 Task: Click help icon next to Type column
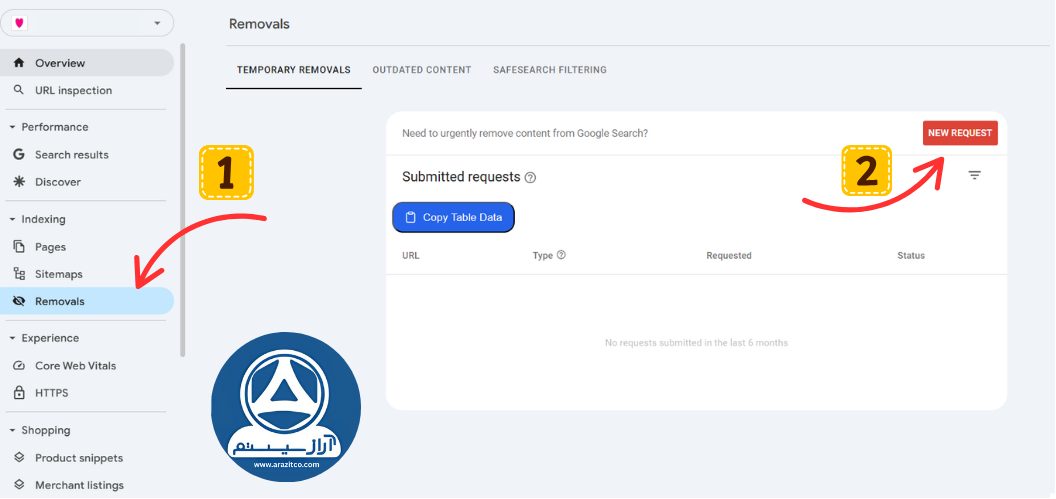(561, 255)
